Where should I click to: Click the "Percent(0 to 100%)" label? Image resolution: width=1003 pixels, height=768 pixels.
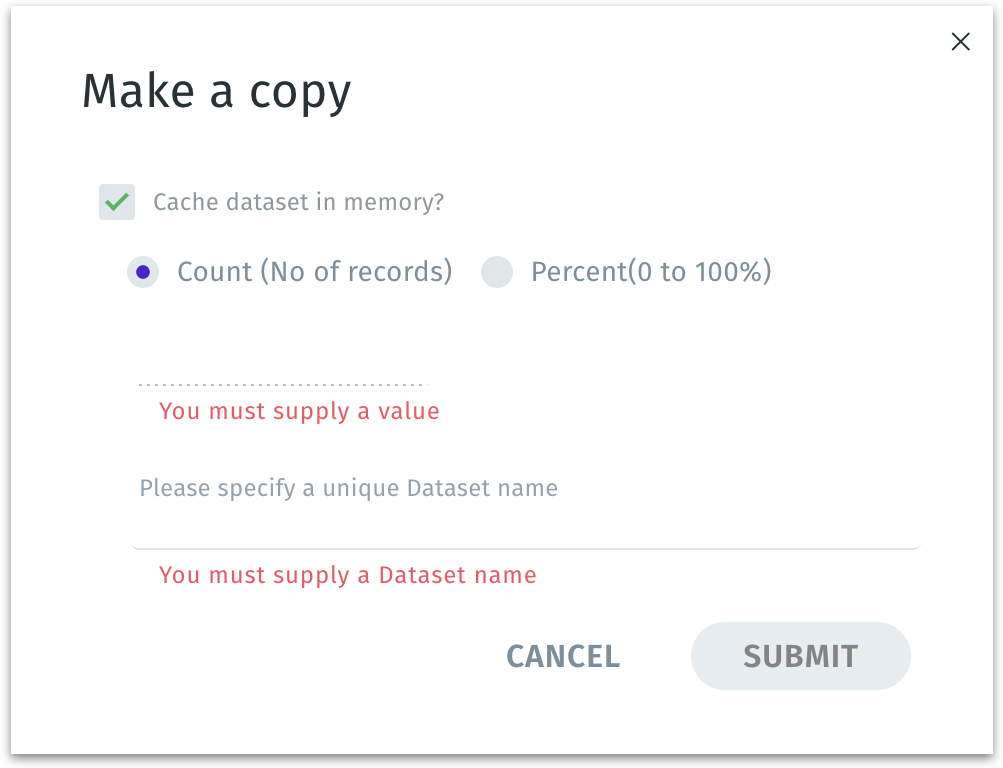651,272
